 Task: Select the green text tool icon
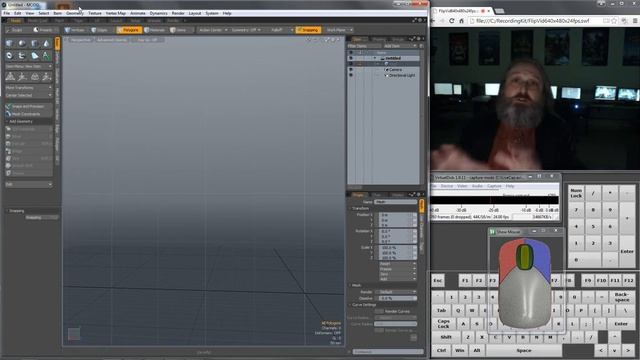tap(47, 56)
